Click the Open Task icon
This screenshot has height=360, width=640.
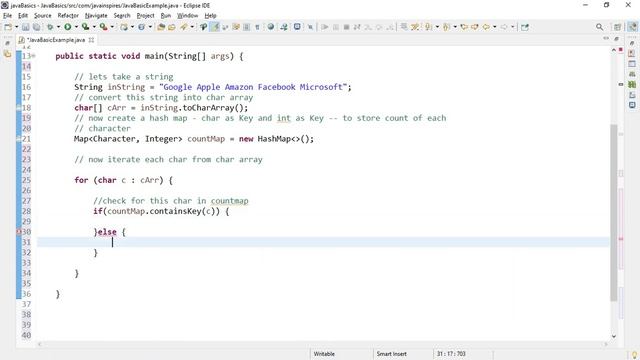(x=172, y=27)
